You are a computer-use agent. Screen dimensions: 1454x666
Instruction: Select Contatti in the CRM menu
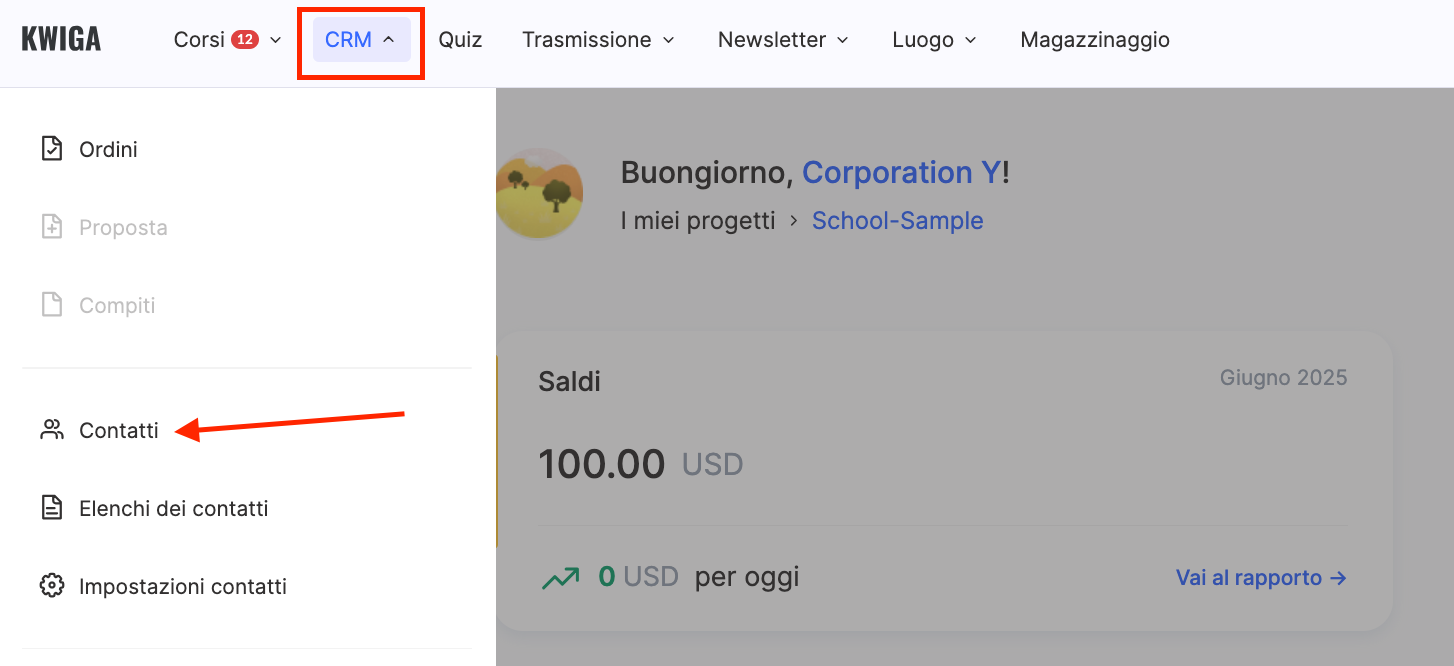coord(119,431)
